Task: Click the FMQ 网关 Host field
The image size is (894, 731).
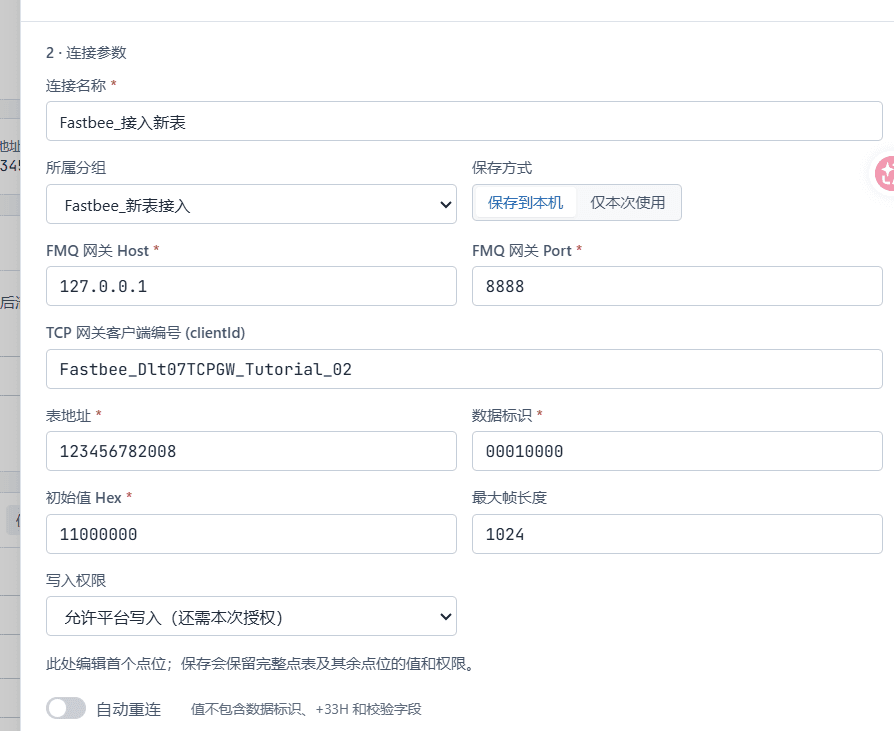Action: [251, 286]
